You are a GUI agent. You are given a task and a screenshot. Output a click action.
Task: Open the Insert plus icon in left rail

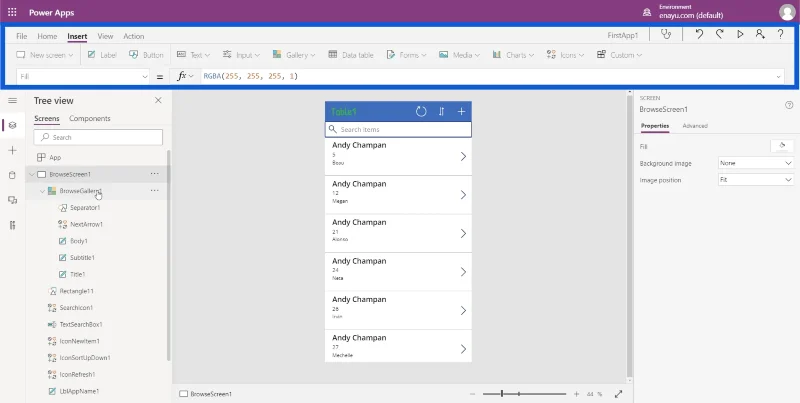13,150
